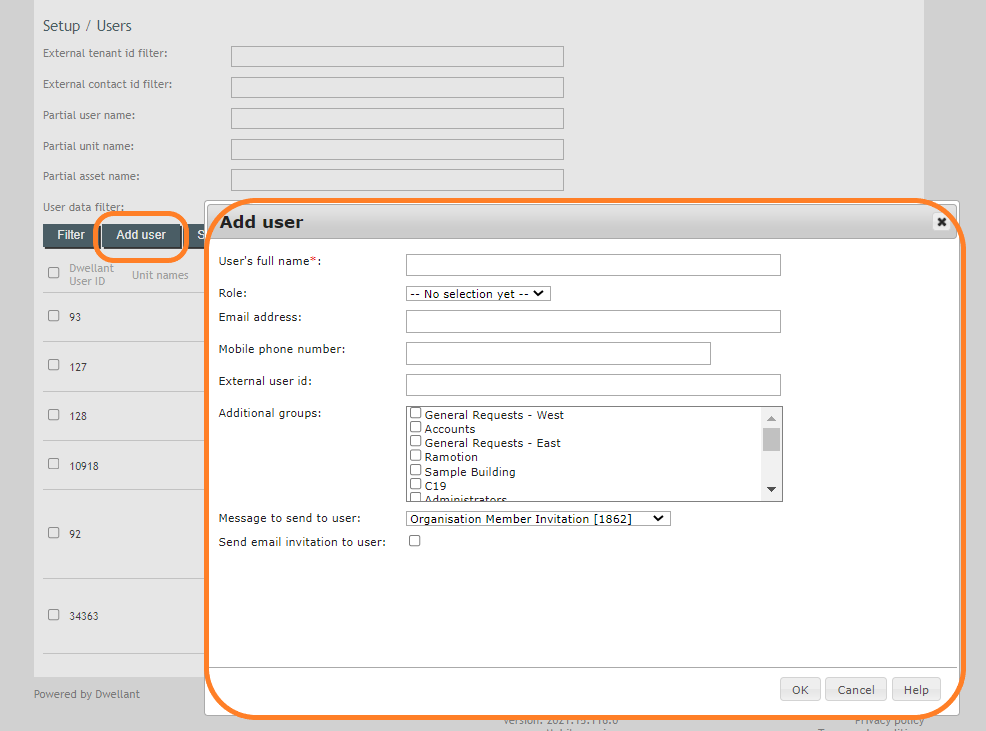Enable the Ramotion group

click(415, 456)
